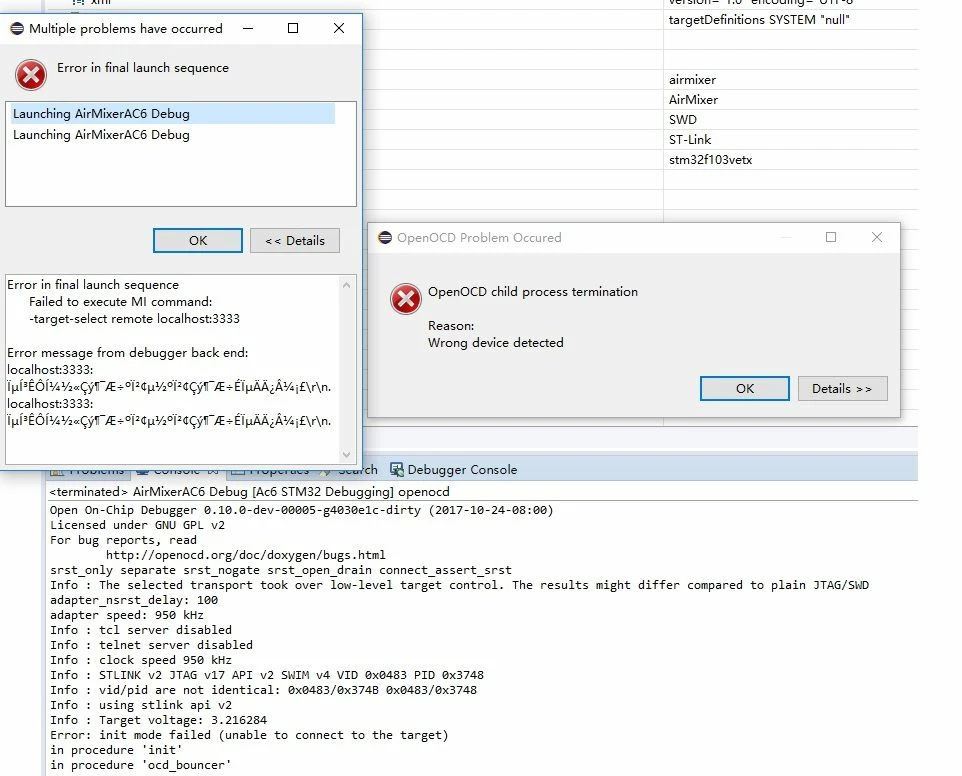Click 'Licensed under GNU GPL v2' line
The height and width of the screenshot is (776, 962).
pos(137,525)
